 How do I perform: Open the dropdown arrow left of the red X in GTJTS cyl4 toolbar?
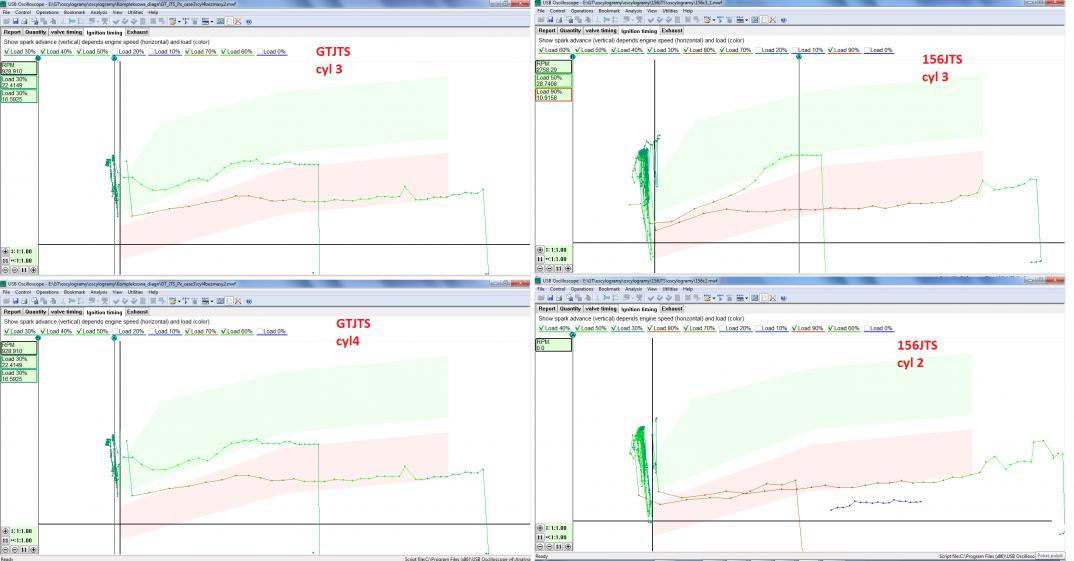[x=212, y=301]
